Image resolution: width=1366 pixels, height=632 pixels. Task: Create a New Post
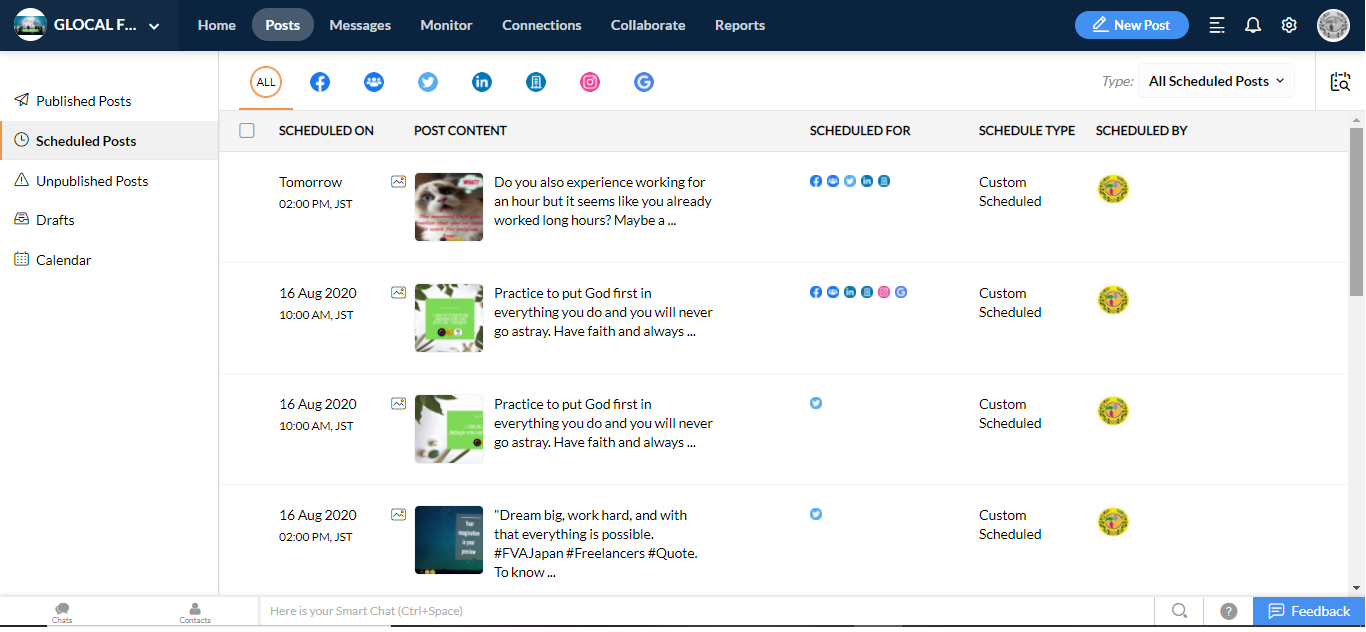coord(1131,25)
